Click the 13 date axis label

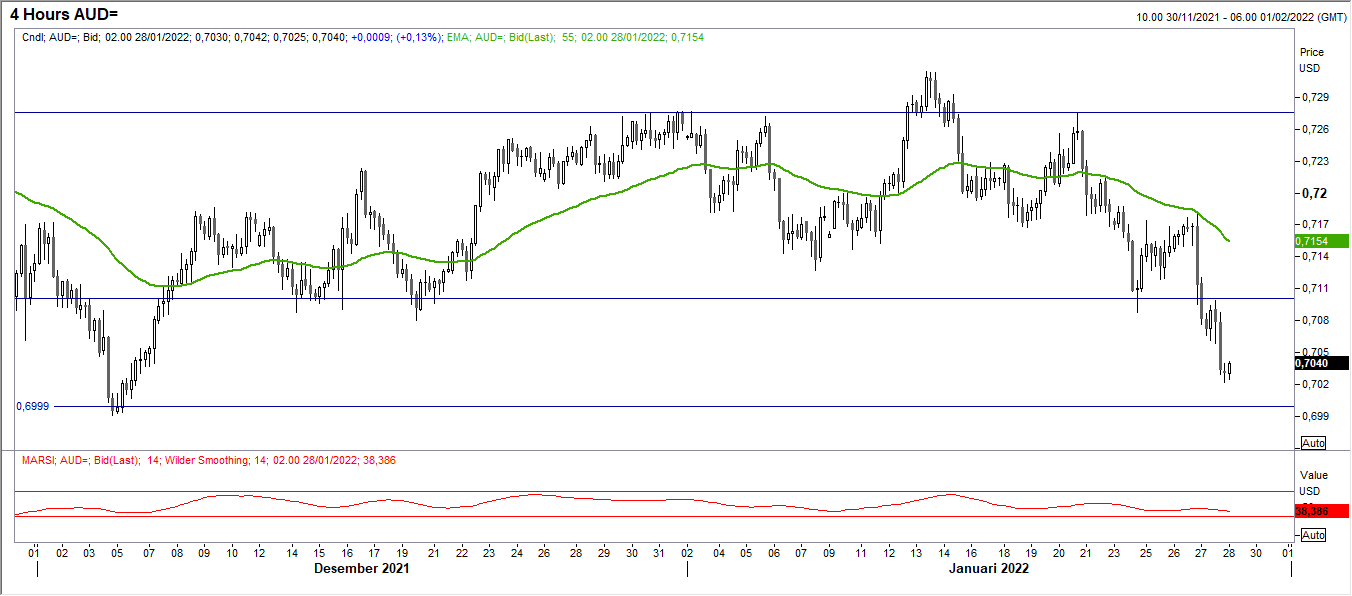[x=916, y=552]
